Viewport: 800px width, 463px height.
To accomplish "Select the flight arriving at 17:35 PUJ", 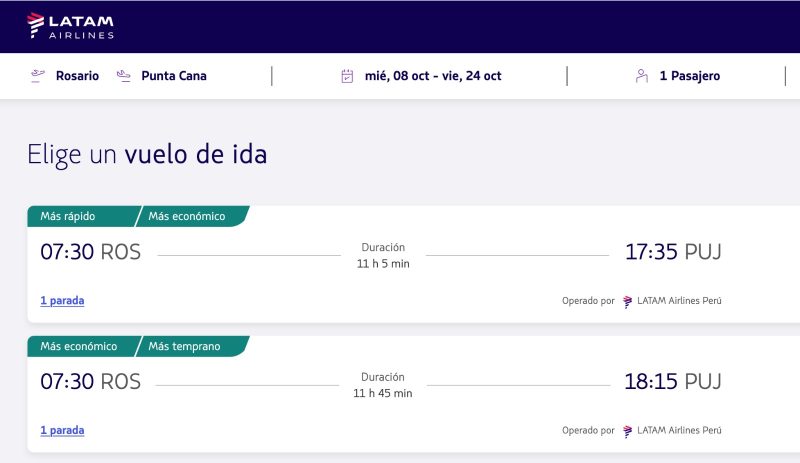I will point(672,252).
